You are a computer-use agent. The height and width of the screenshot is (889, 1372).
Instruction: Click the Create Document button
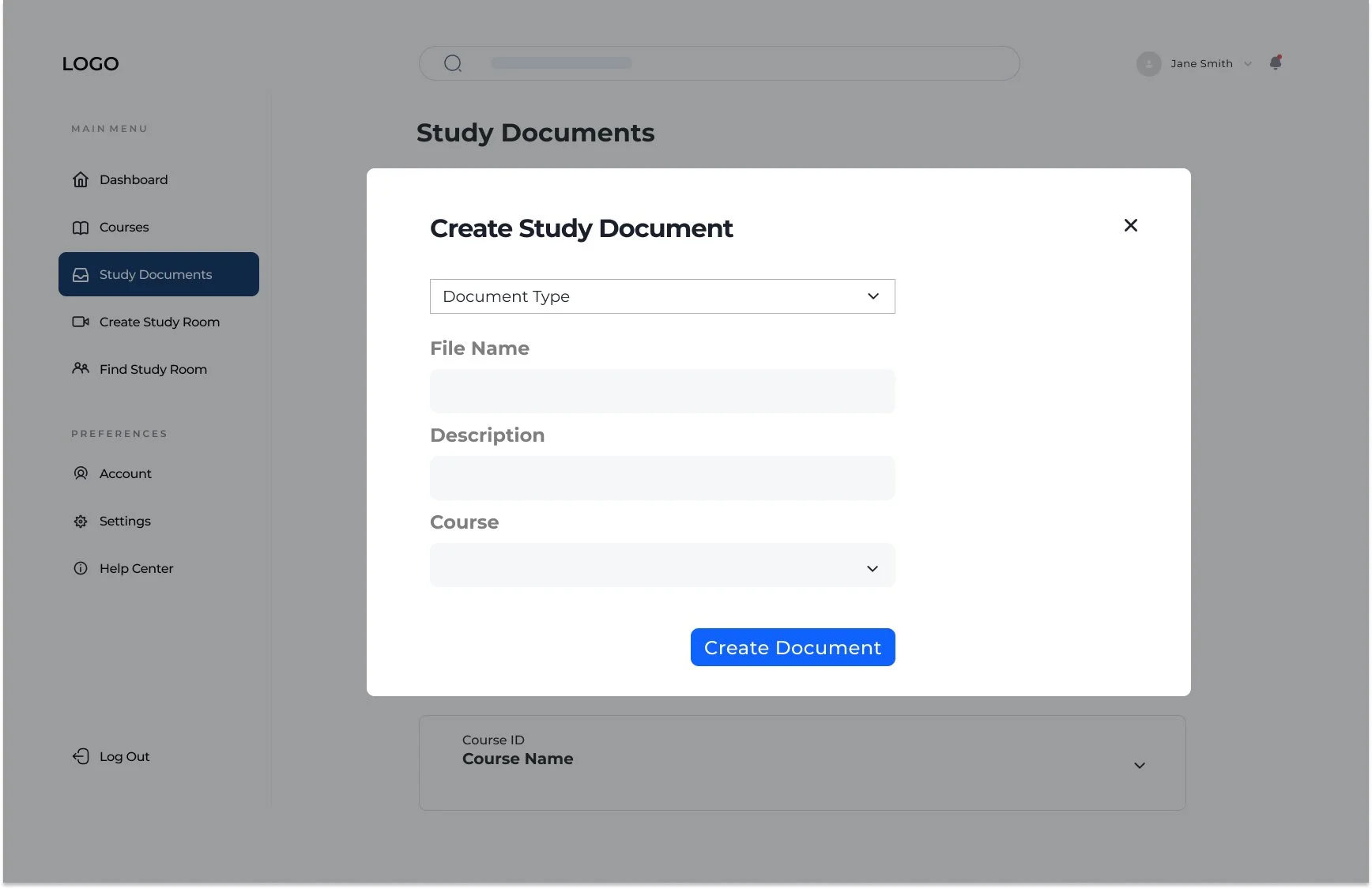pyautogui.click(x=793, y=647)
